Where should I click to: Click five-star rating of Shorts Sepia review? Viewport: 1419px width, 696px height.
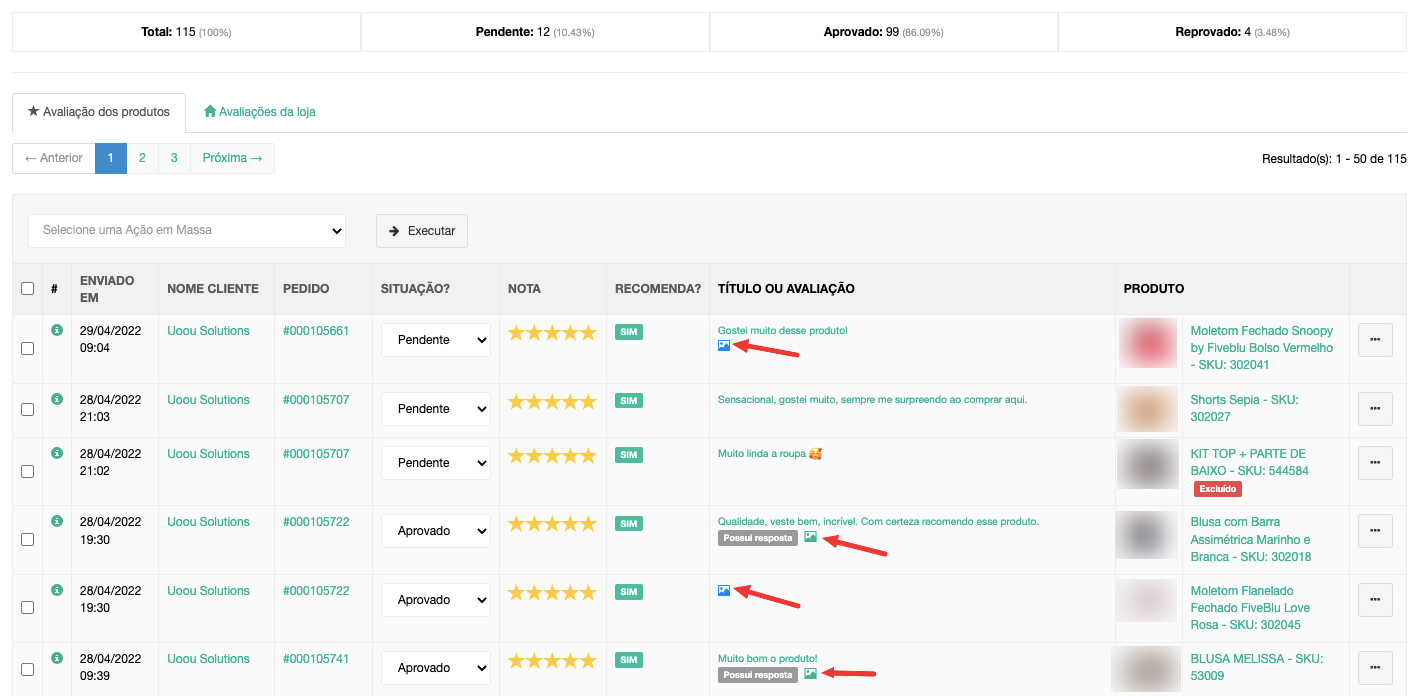(x=552, y=402)
